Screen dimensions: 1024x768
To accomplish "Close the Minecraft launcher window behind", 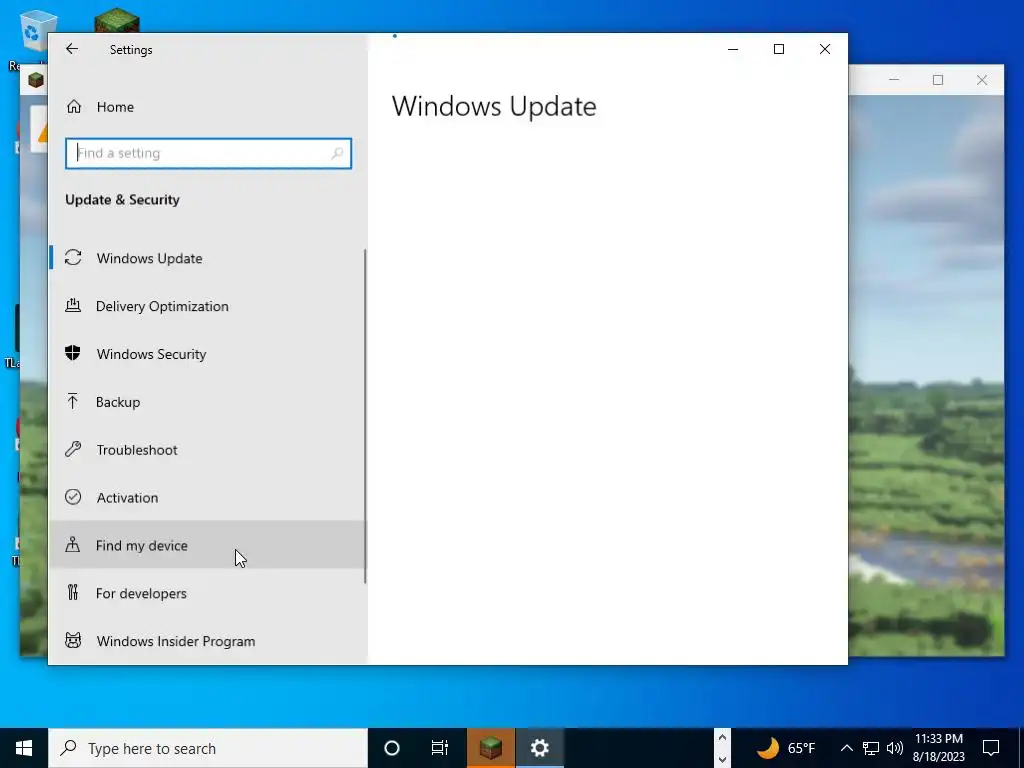I will 982,80.
